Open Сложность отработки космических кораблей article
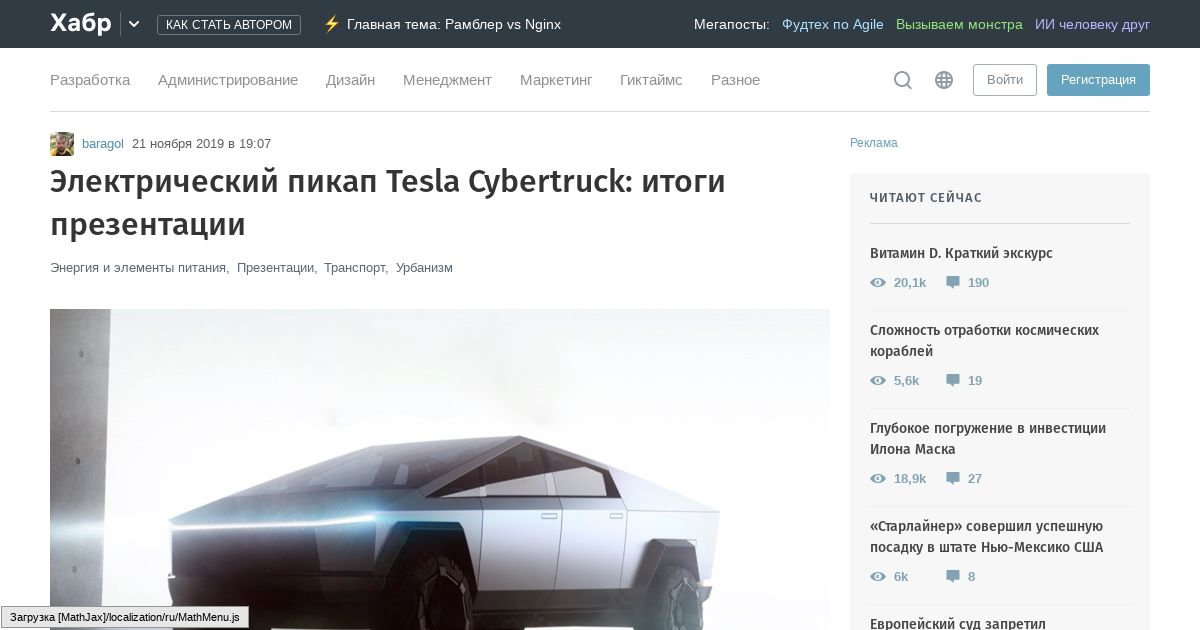1200x630 pixels. point(984,341)
